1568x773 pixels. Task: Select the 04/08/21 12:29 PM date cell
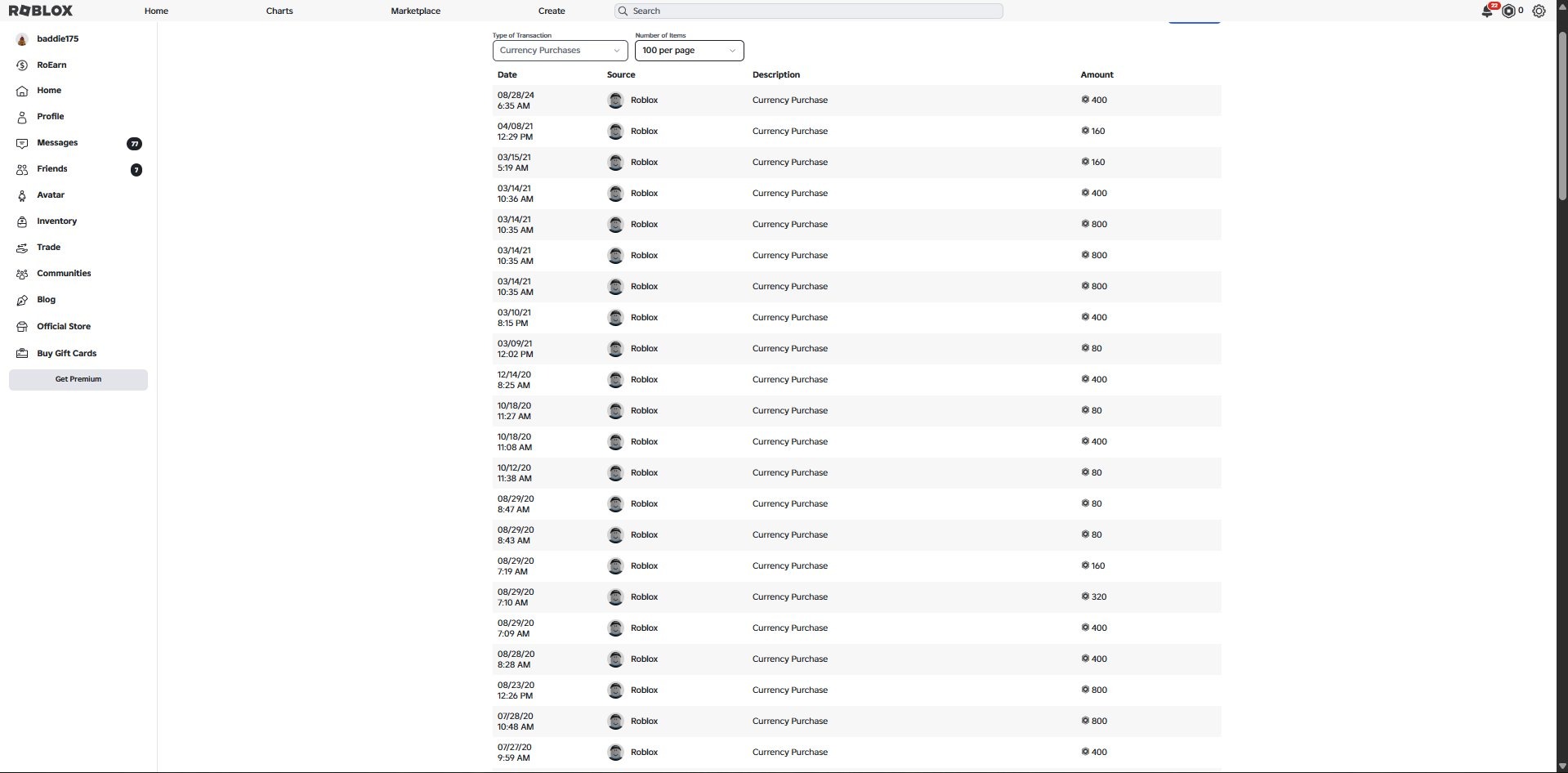[x=516, y=132]
